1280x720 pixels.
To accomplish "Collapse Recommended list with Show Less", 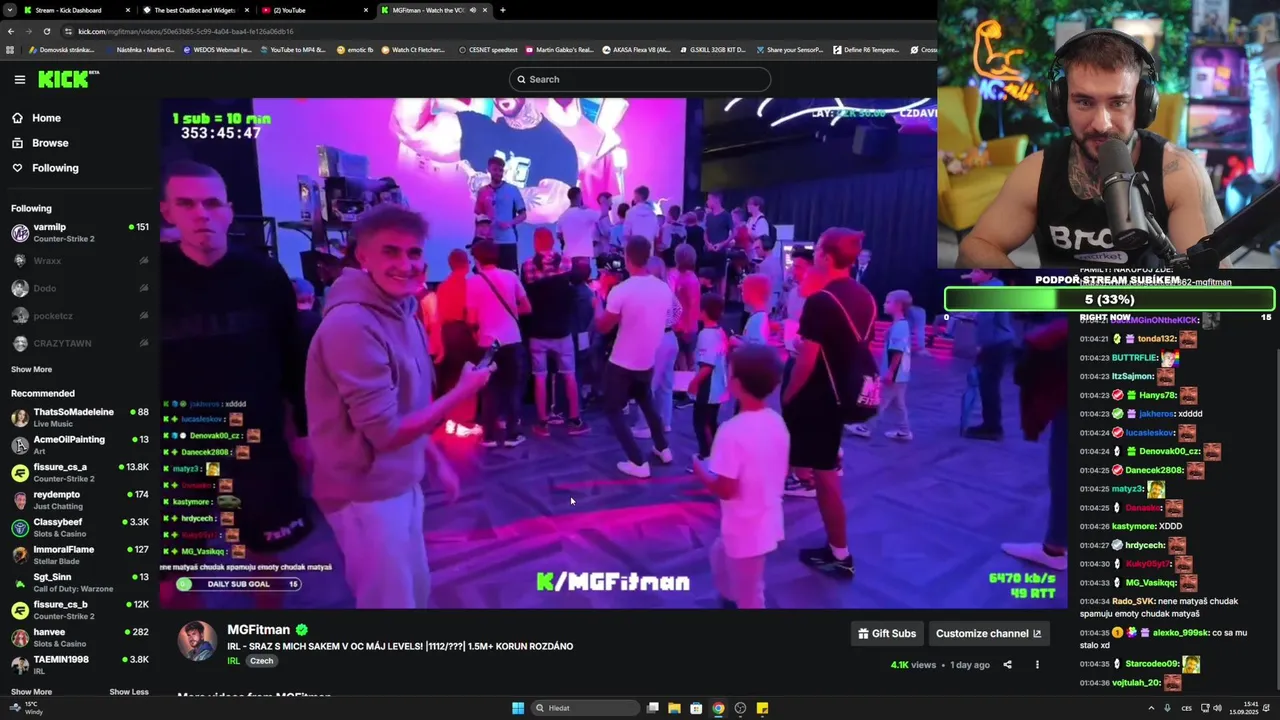I will click(129, 692).
